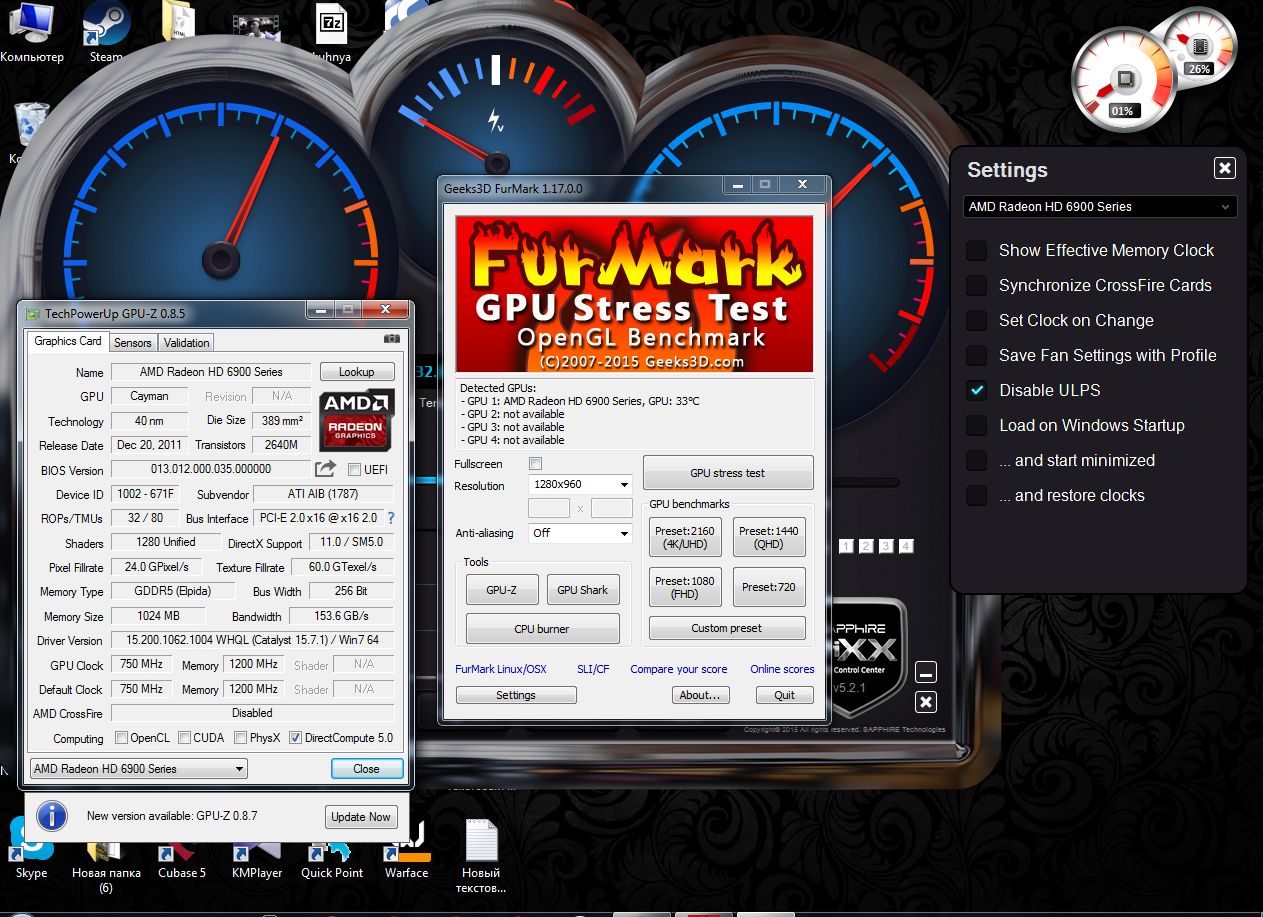
Task: Click the blue info icon in update notice
Action: point(51,816)
